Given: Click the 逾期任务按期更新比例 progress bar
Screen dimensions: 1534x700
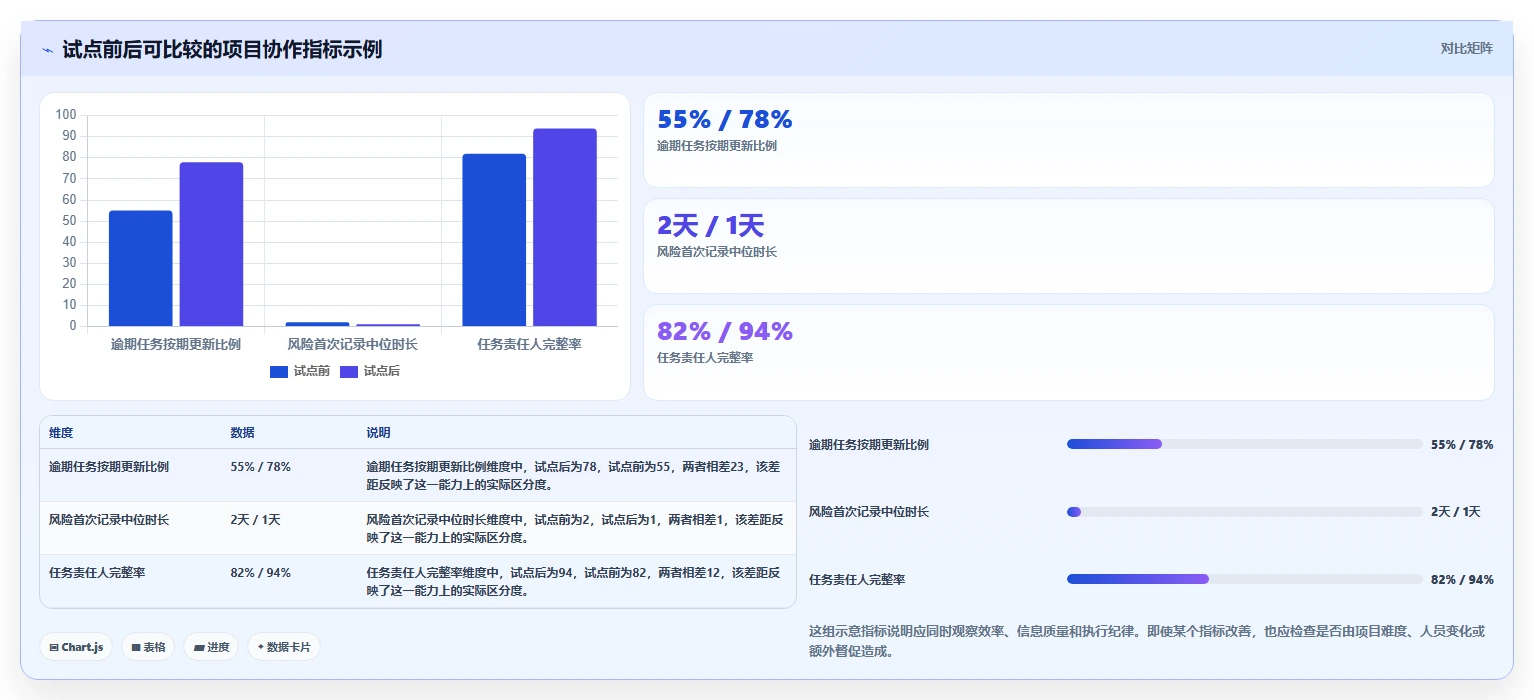Looking at the screenshot, I should 1244,444.
